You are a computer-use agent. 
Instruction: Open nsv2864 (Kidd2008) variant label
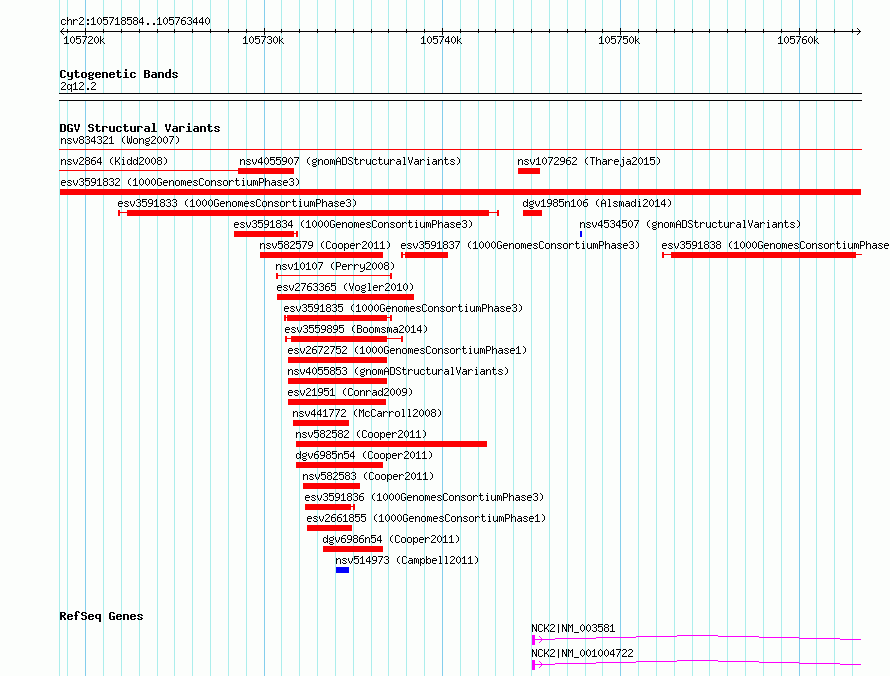pos(114,161)
